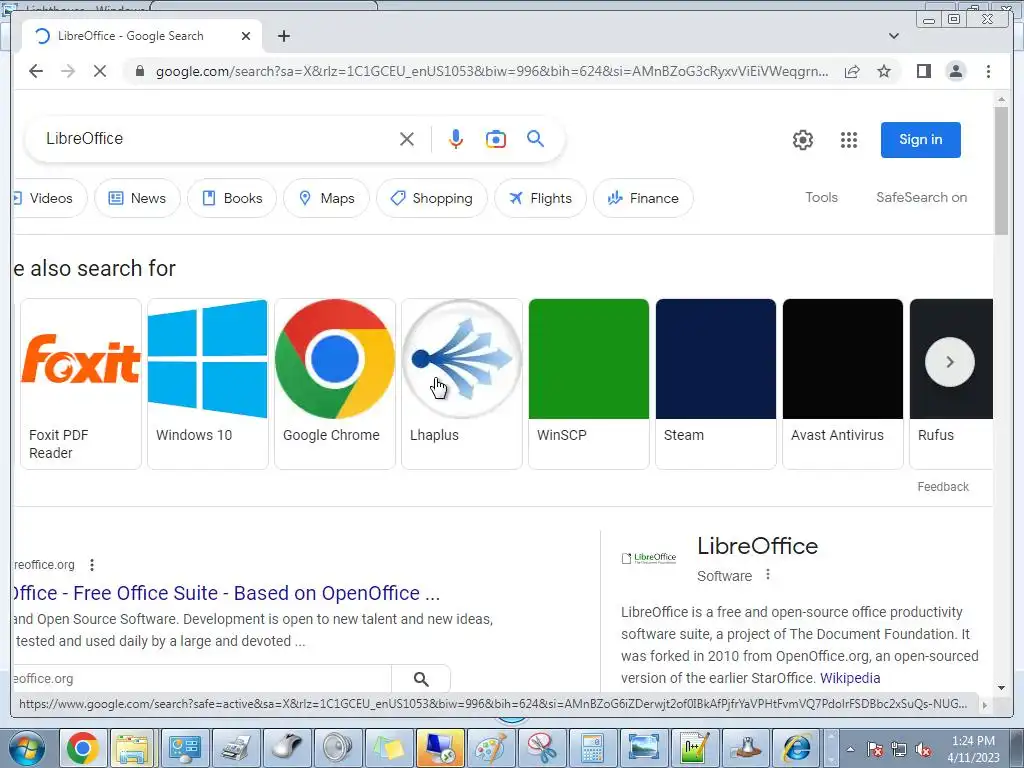
Task: Open Google quick settings gear
Action: tap(803, 140)
